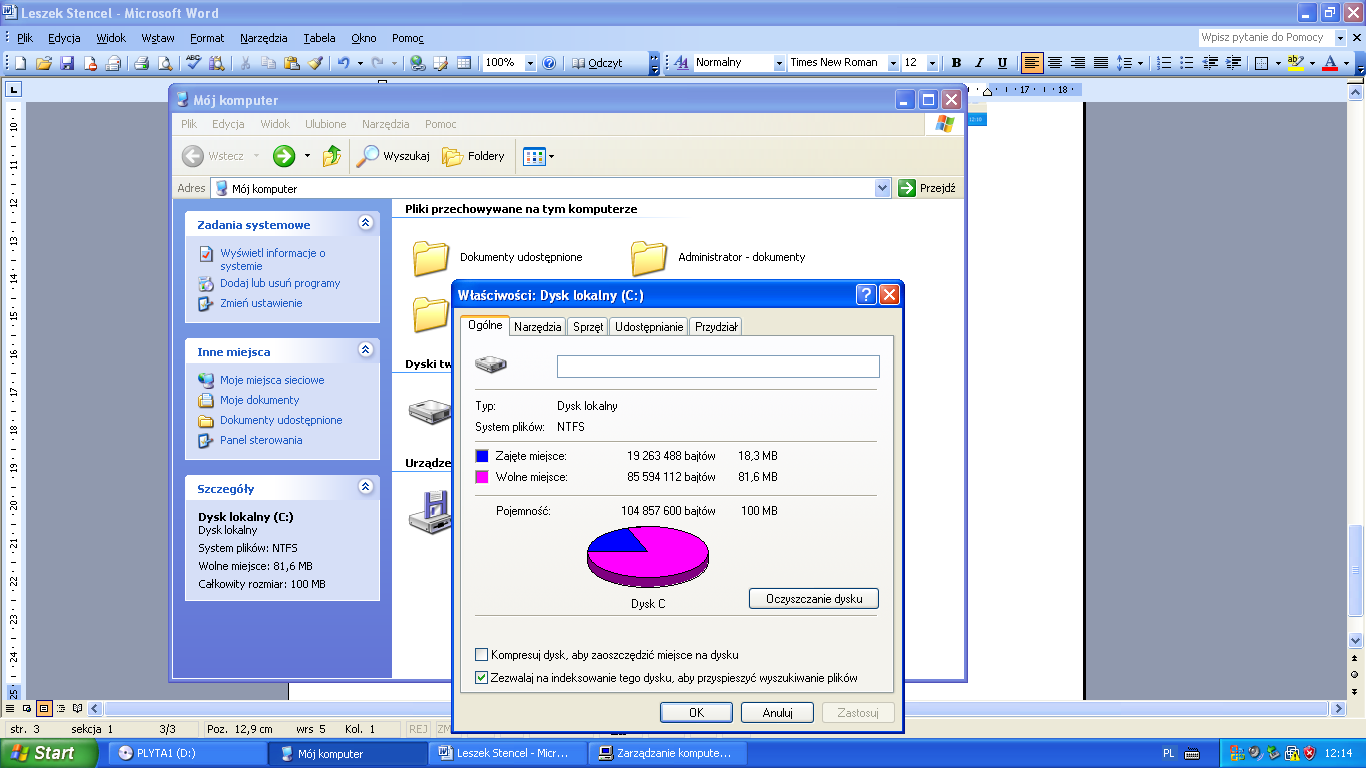Create a new blank document in Word

click(20, 63)
